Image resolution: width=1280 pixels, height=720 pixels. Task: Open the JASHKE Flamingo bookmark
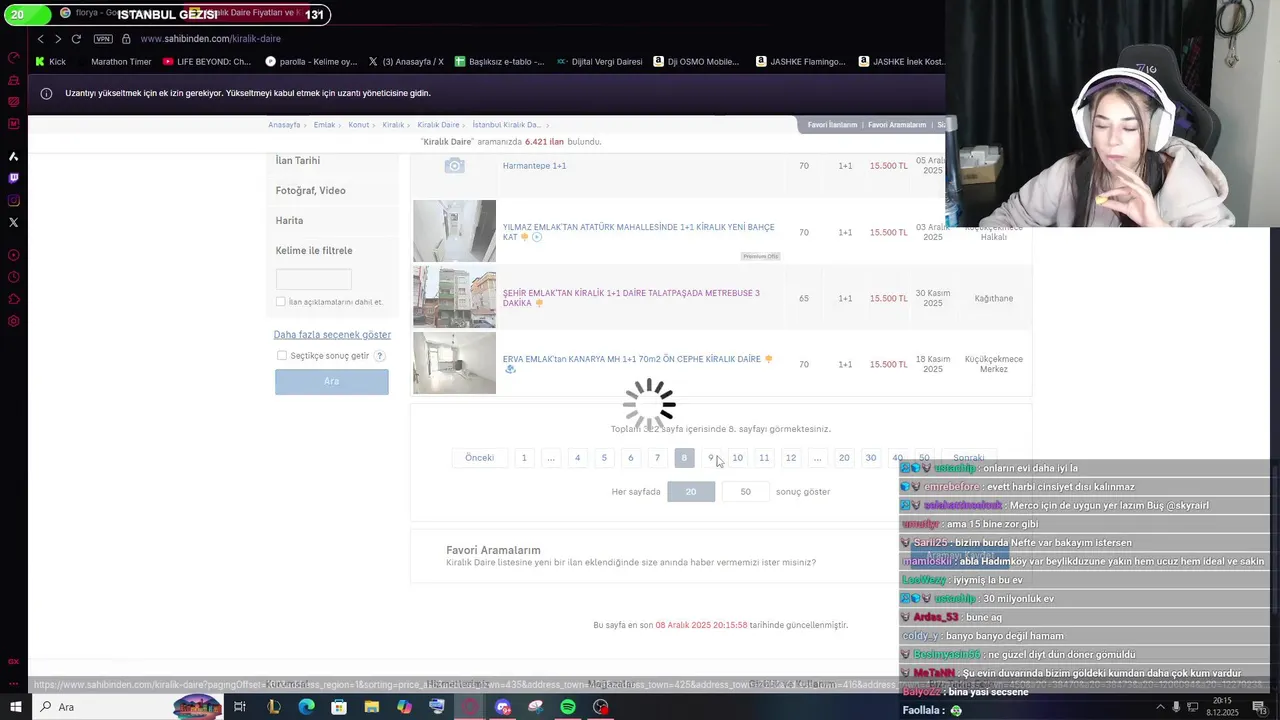pyautogui.click(x=800, y=62)
